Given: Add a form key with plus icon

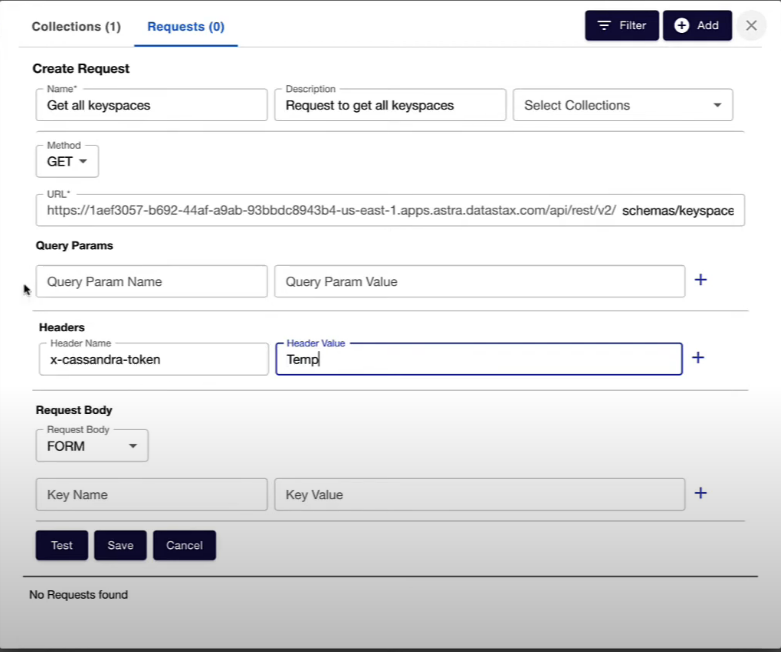Looking at the screenshot, I should [700, 493].
